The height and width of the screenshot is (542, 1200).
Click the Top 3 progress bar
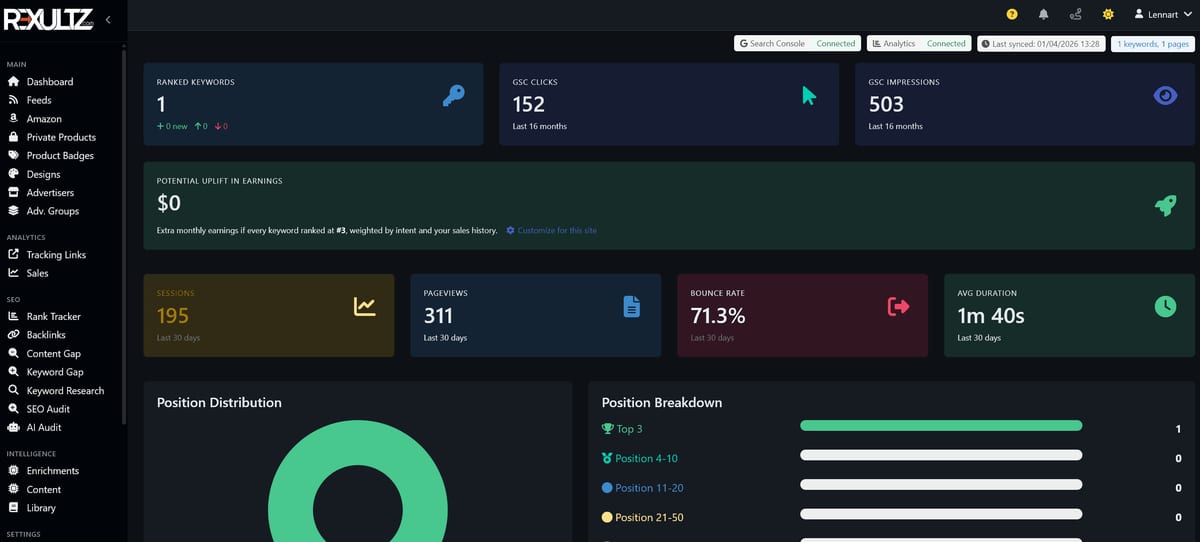click(941, 426)
